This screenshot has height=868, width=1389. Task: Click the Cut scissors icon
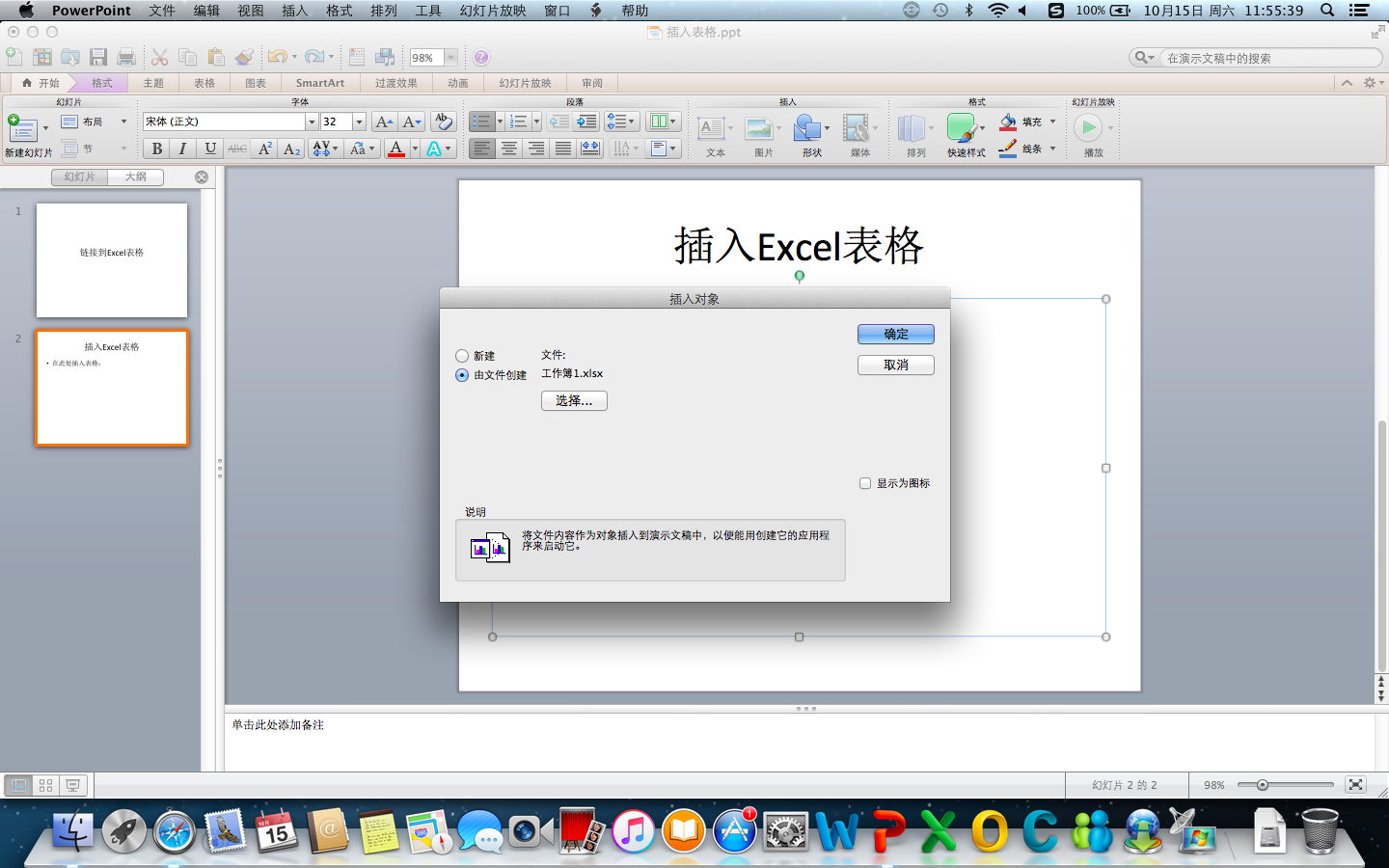160,57
